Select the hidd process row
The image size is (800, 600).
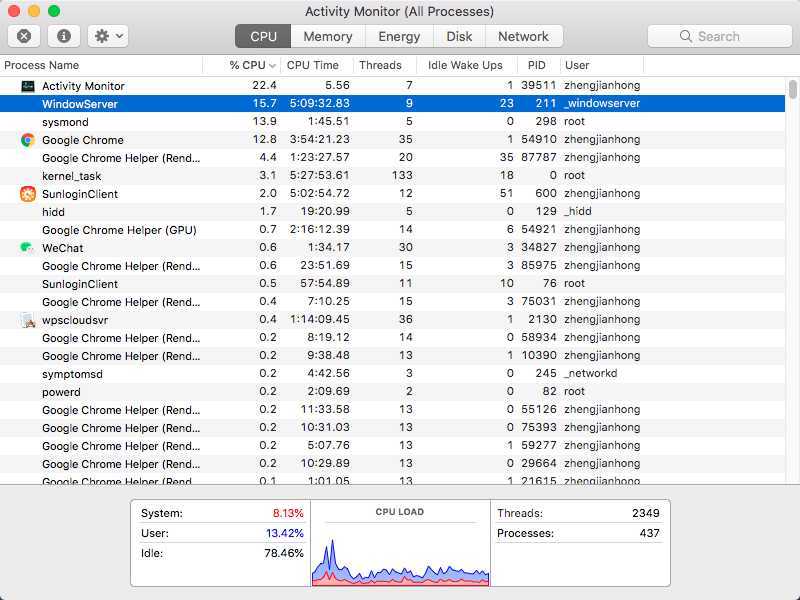coord(392,212)
